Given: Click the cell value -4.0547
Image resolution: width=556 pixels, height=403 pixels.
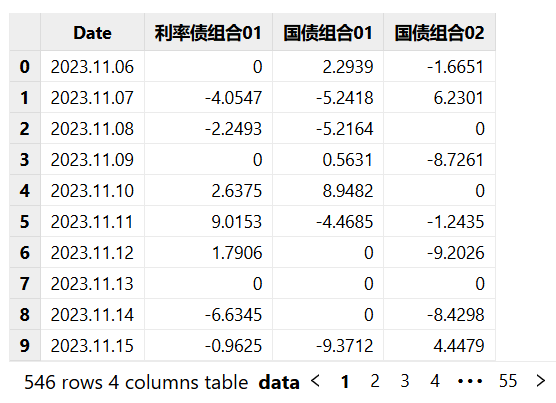Looking at the screenshot, I should (x=208, y=98).
